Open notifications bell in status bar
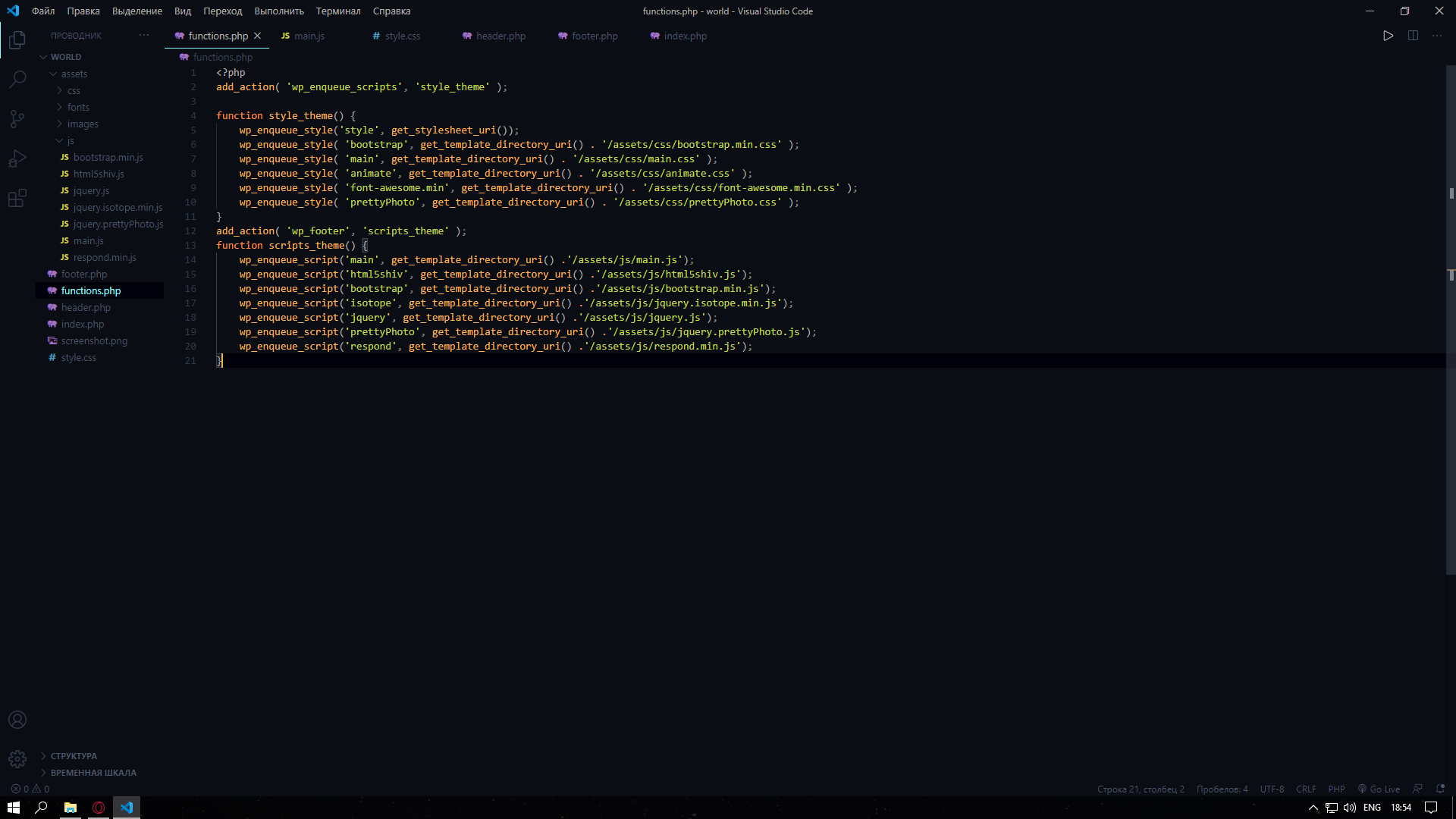Image resolution: width=1456 pixels, height=819 pixels. (1440, 789)
